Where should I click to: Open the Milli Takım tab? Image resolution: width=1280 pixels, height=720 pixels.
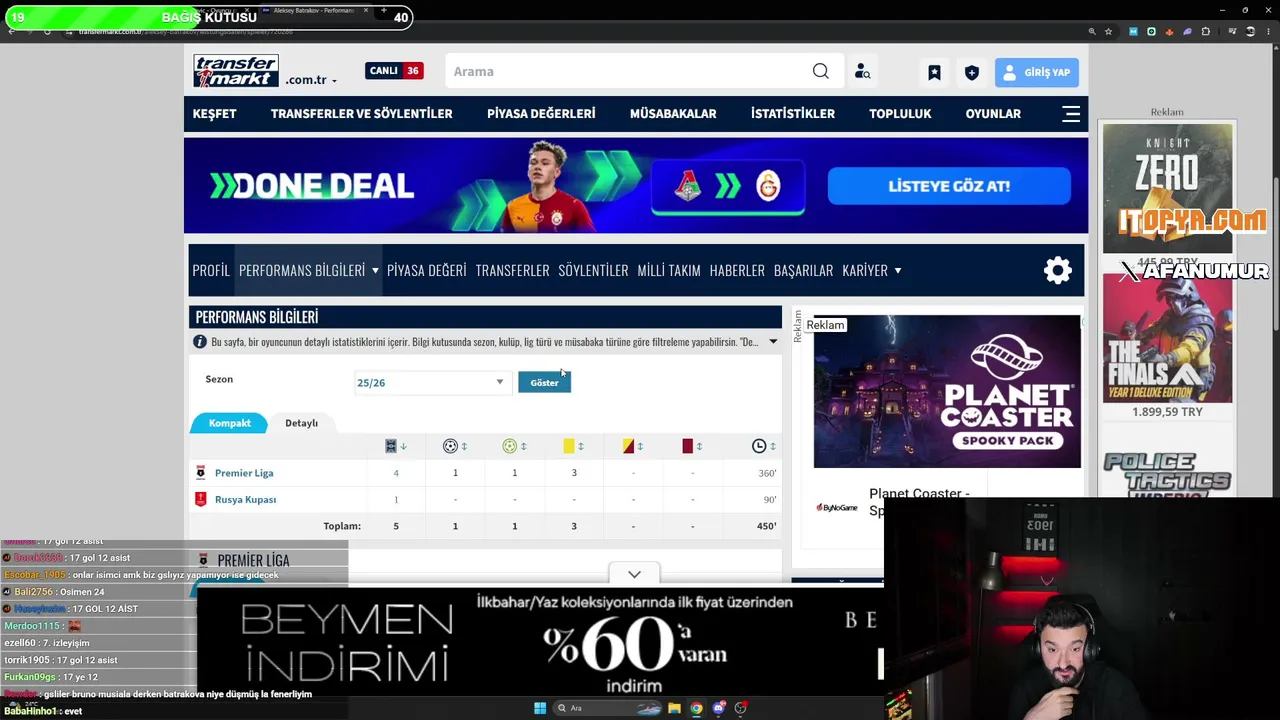[x=669, y=270]
